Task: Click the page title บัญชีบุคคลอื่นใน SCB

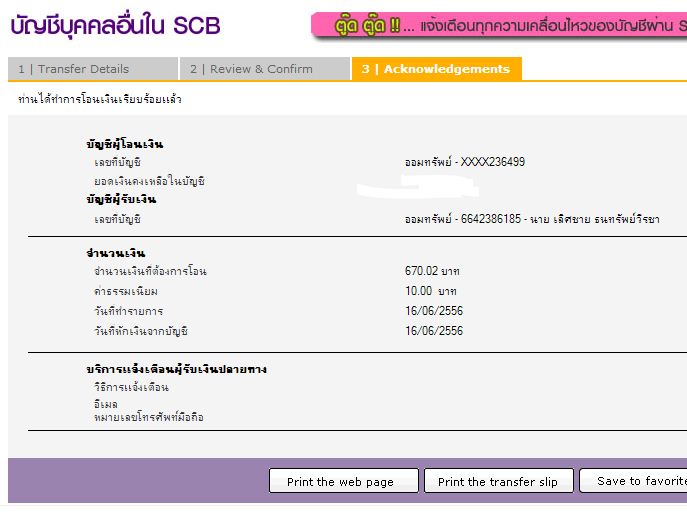Action: [x=115, y=25]
